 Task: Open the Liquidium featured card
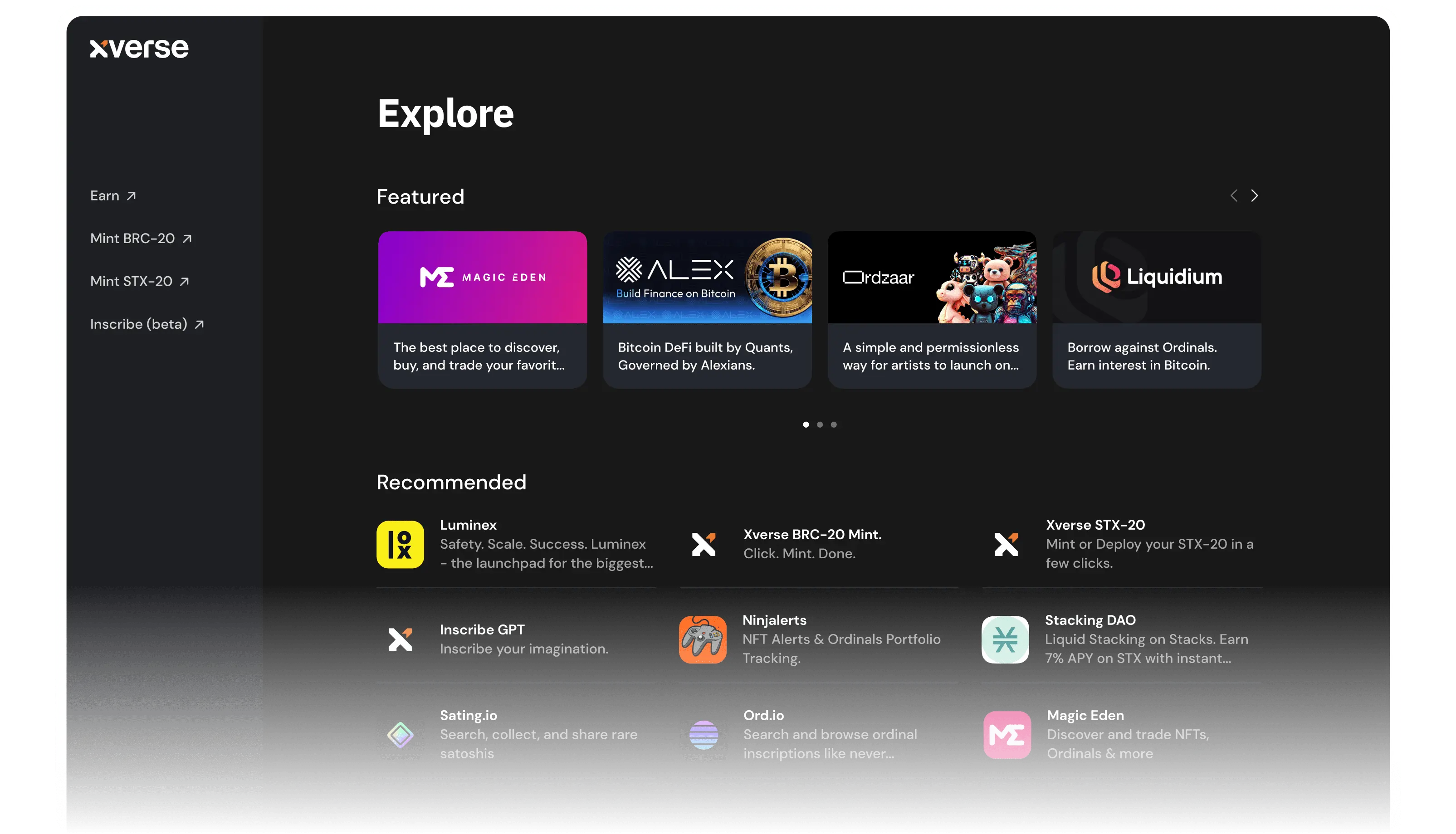point(1157,309)
